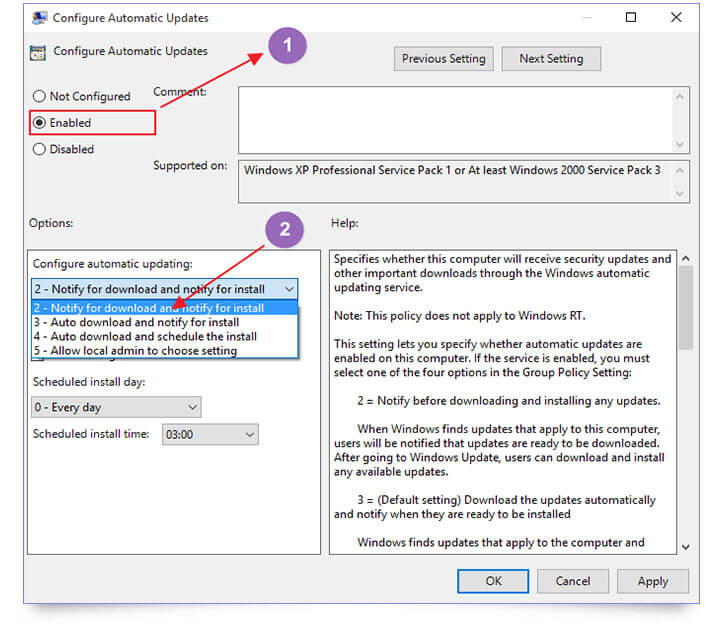This screenshot has width=725, height=624.
Task: Click the Help panel scroll up arrow
Action: 686,259
